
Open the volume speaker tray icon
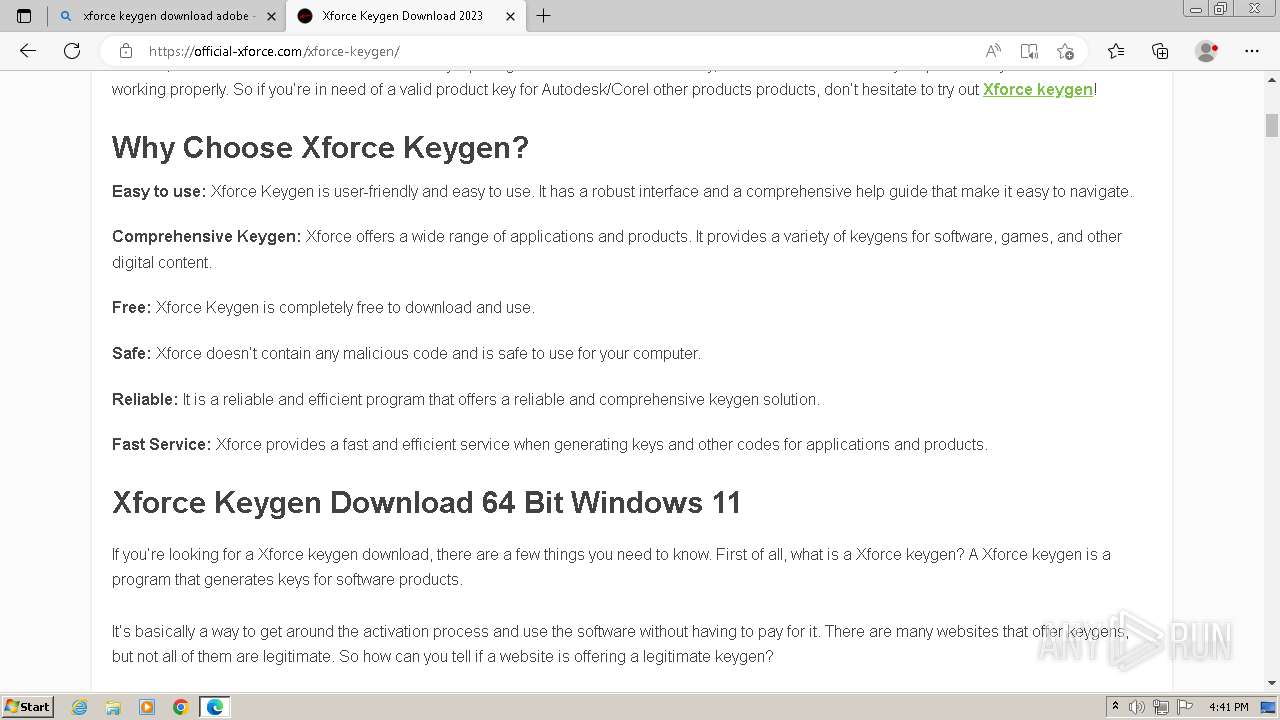[1137, 707]
